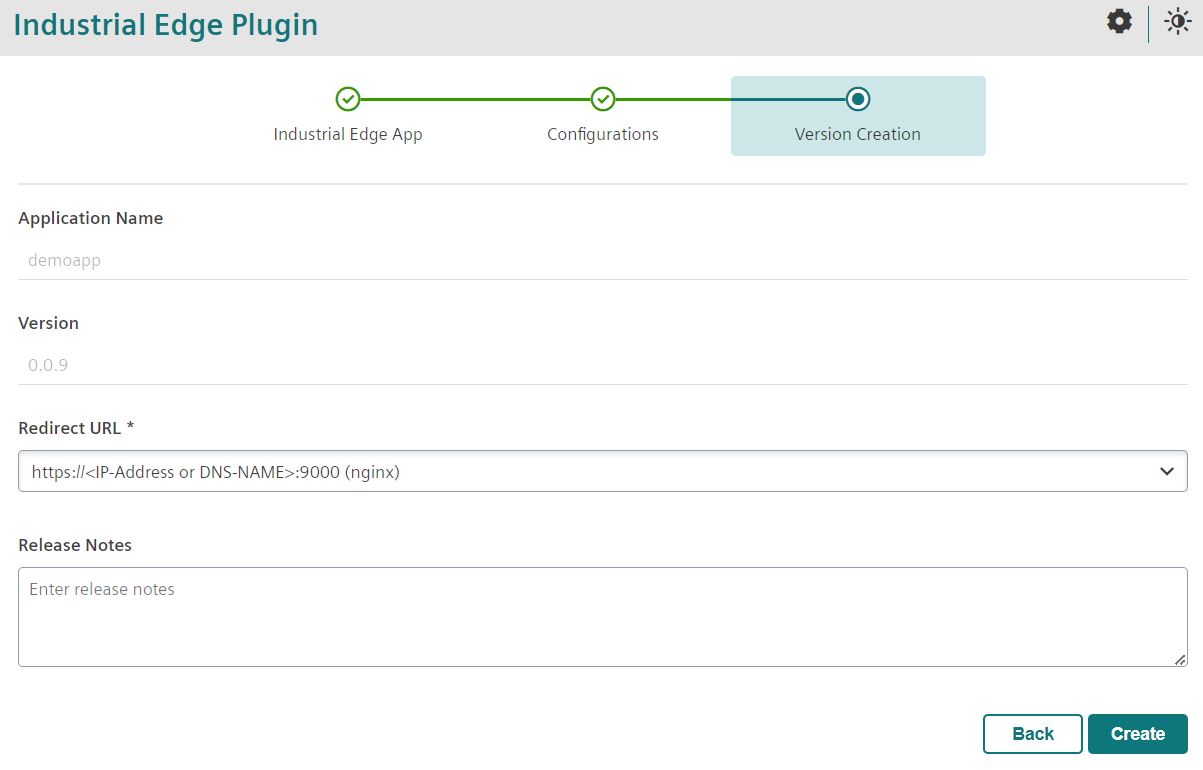
Task: Switch to the Configurations step label
Action: pyautogui.click(x=602, y=134)
